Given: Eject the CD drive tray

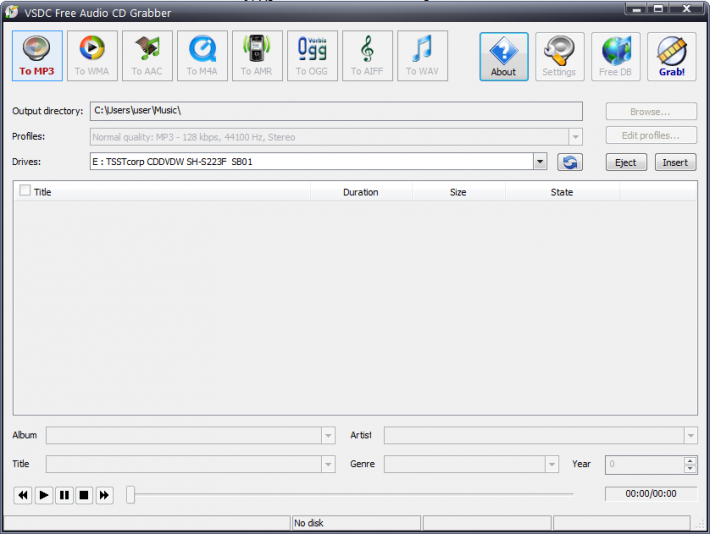Looking at the screenshot, I should pos(626,163).
